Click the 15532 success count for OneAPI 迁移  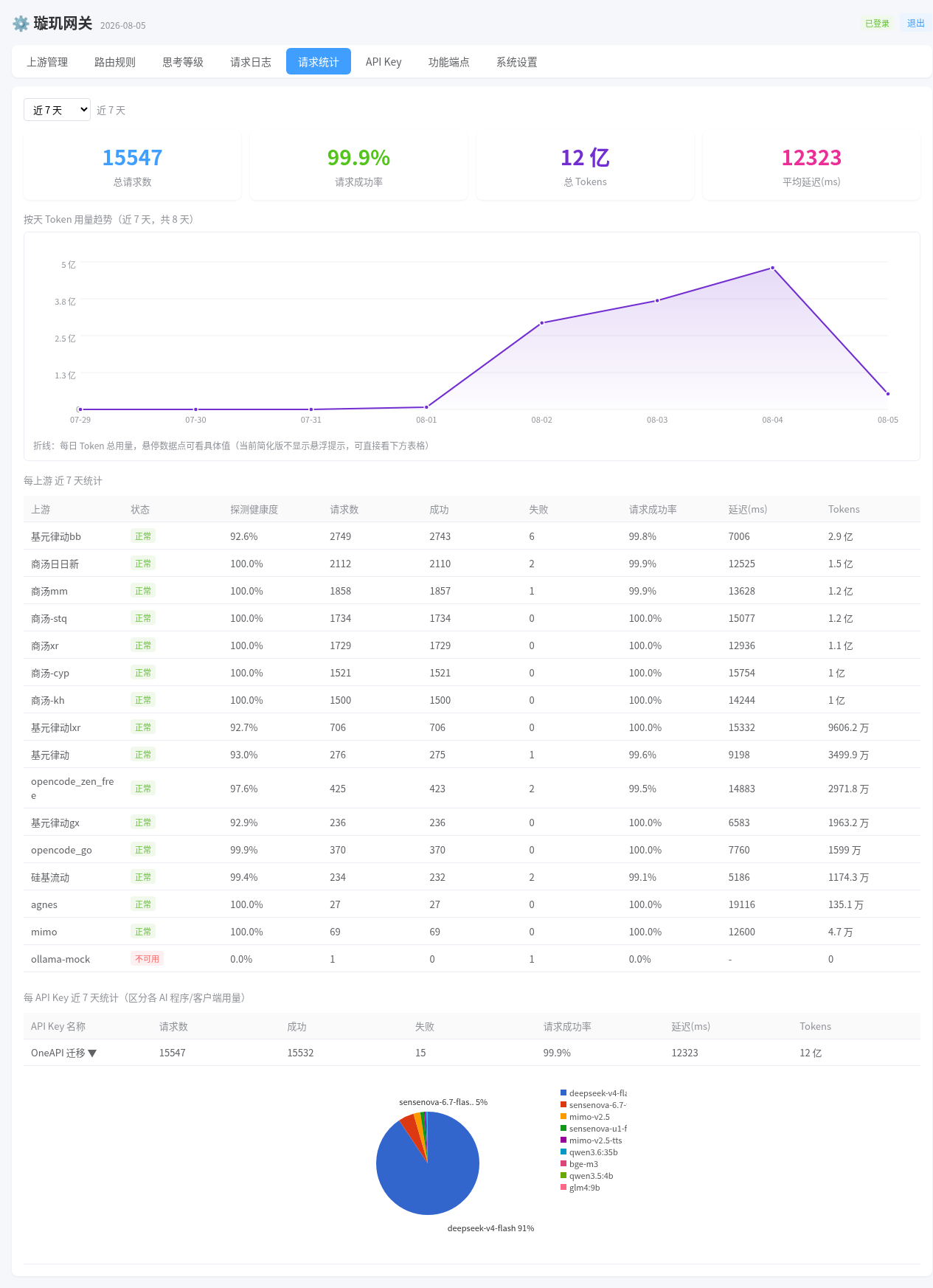(300, 1053)
